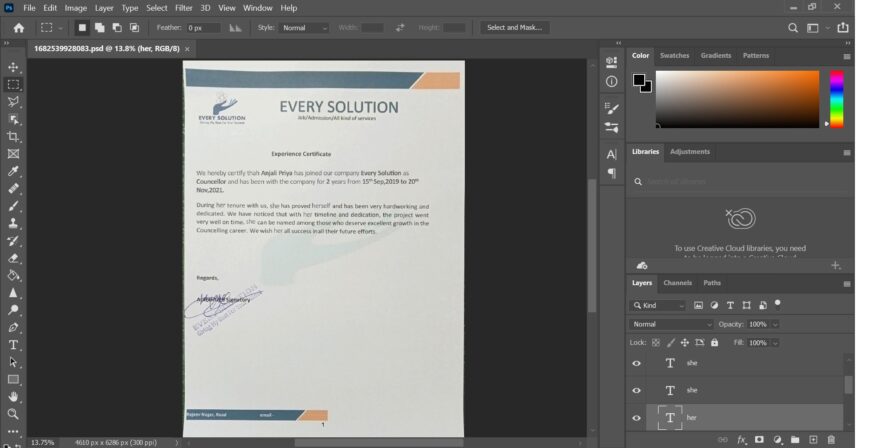The height and width of the screenshot is (448, 870).
Task: Select the Move tool
Action: pyautogui.click(x=13, y=67)
